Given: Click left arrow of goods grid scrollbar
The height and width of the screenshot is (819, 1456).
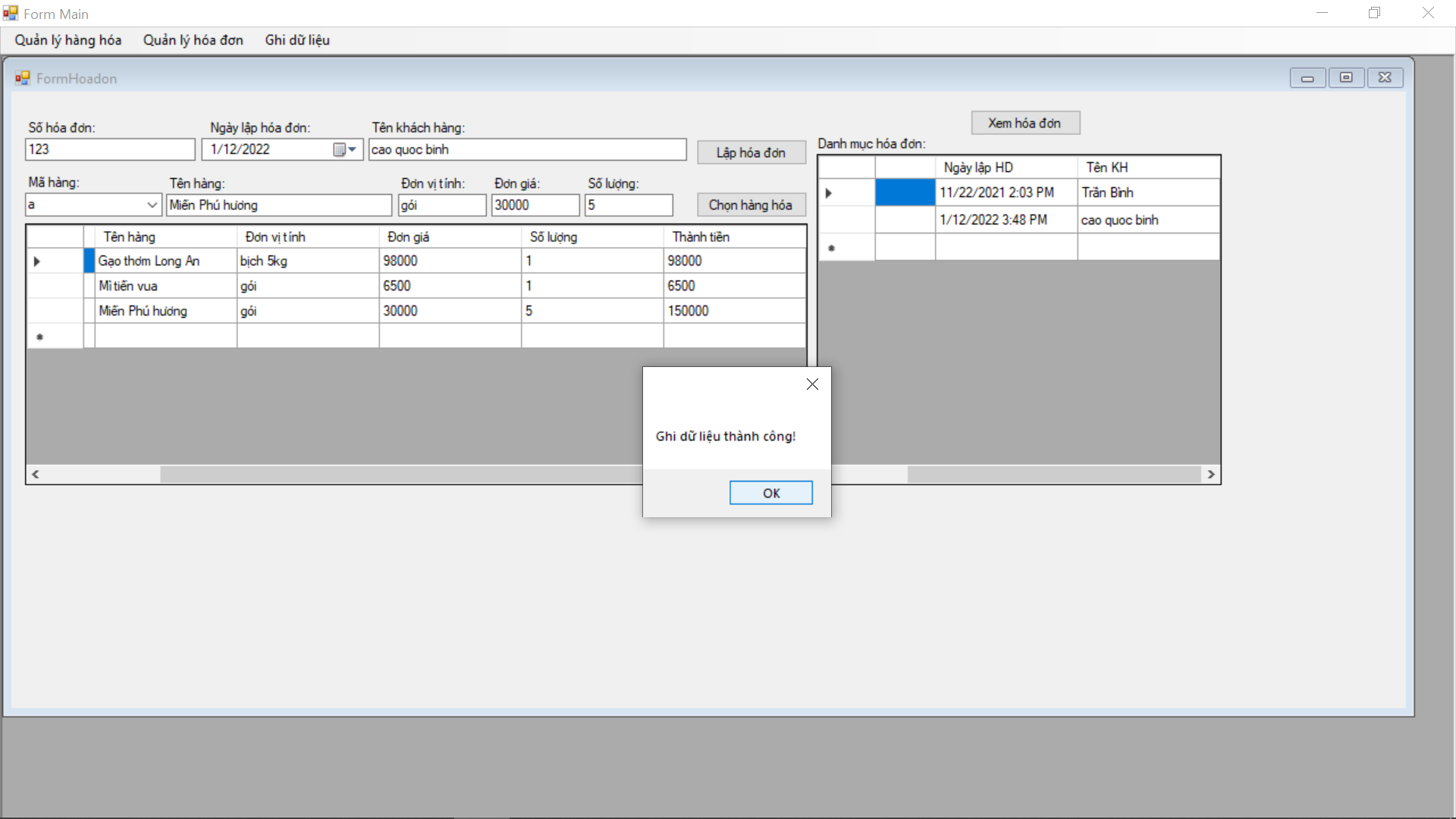Looking at the screenshot, I should point(35,474).
